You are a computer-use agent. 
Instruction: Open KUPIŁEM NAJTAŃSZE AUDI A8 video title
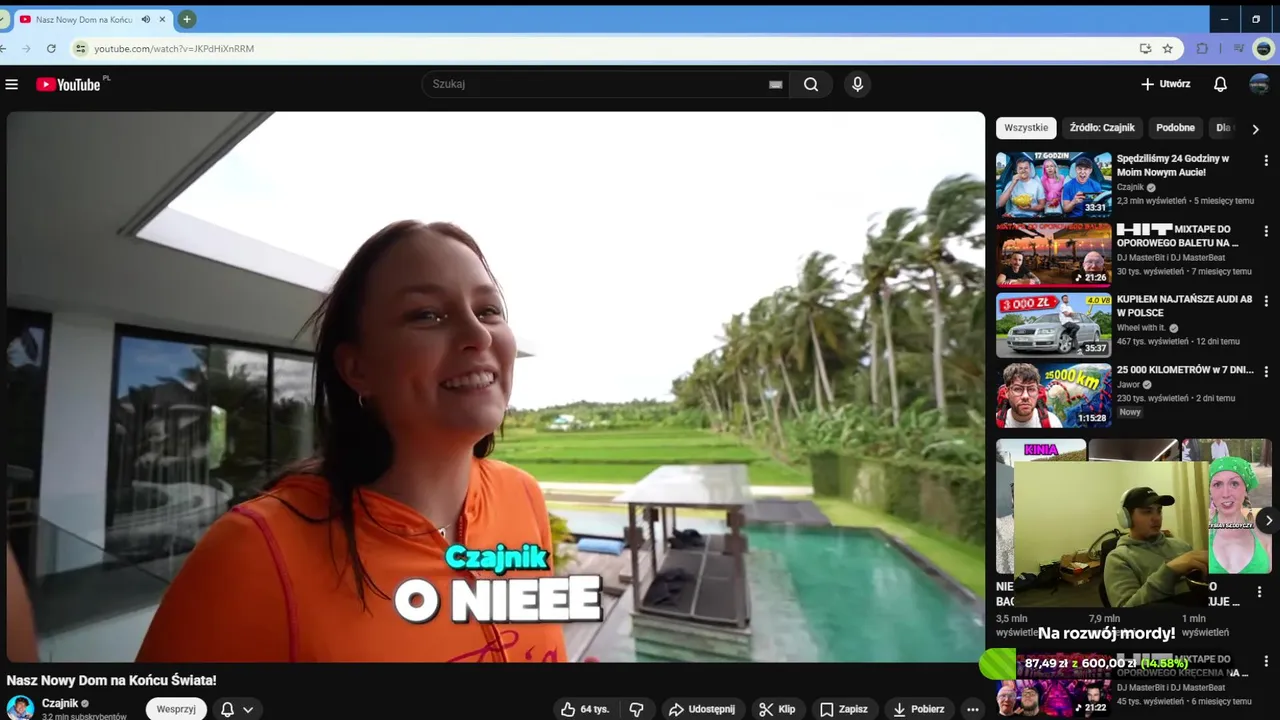tap(1184, 305)
